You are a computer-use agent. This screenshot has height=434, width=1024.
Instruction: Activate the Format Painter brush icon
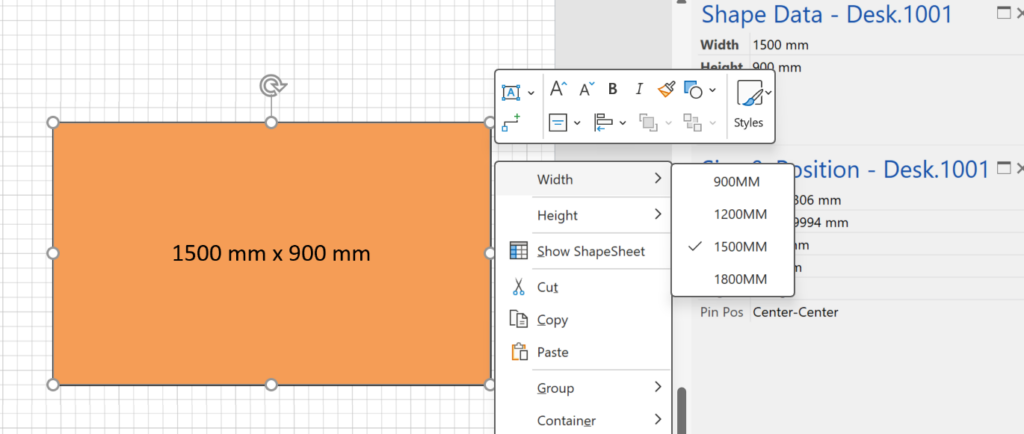pos(666,89)
